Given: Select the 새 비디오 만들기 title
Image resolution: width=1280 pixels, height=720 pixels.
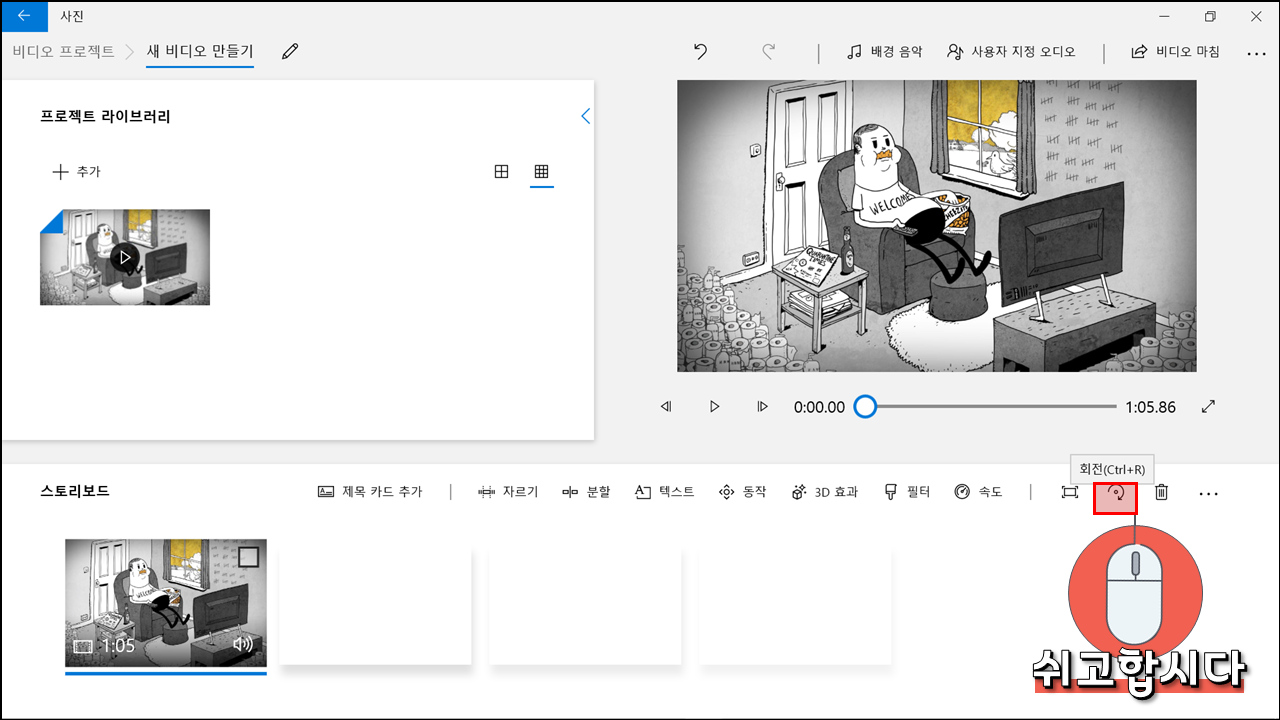Looking at the screenshot, I should coord(200,51).
